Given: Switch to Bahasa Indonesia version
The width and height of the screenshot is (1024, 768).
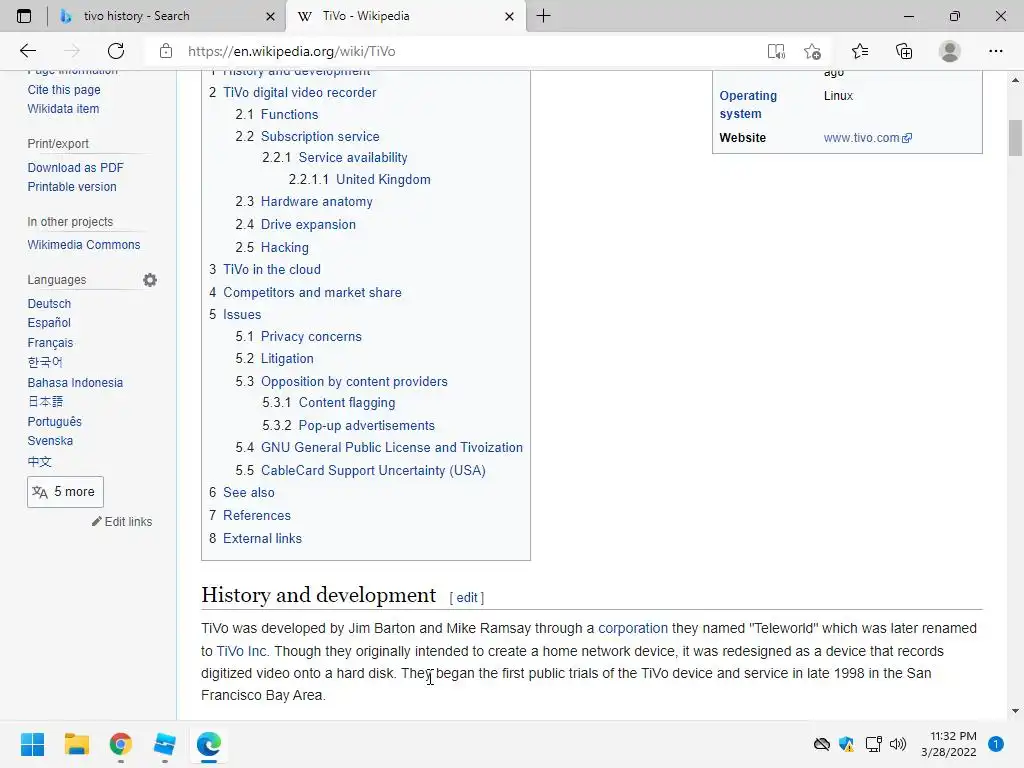Looking at the screenshot, I should pyautogui.click(x=75, y=383).
